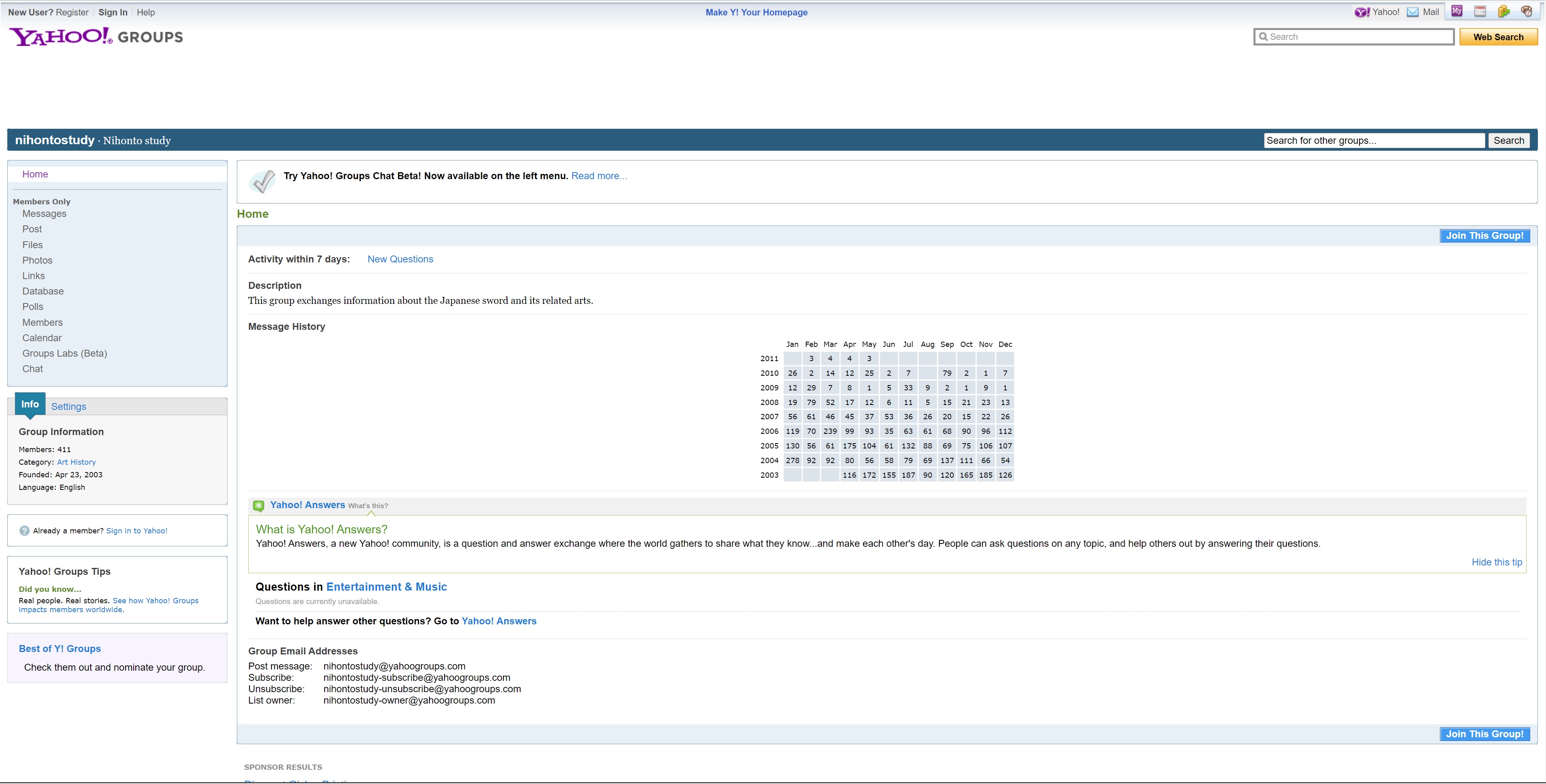This screenshot has width=1546, height=784.
Task: Click the question mark help icon
Action: pos(25,531)
